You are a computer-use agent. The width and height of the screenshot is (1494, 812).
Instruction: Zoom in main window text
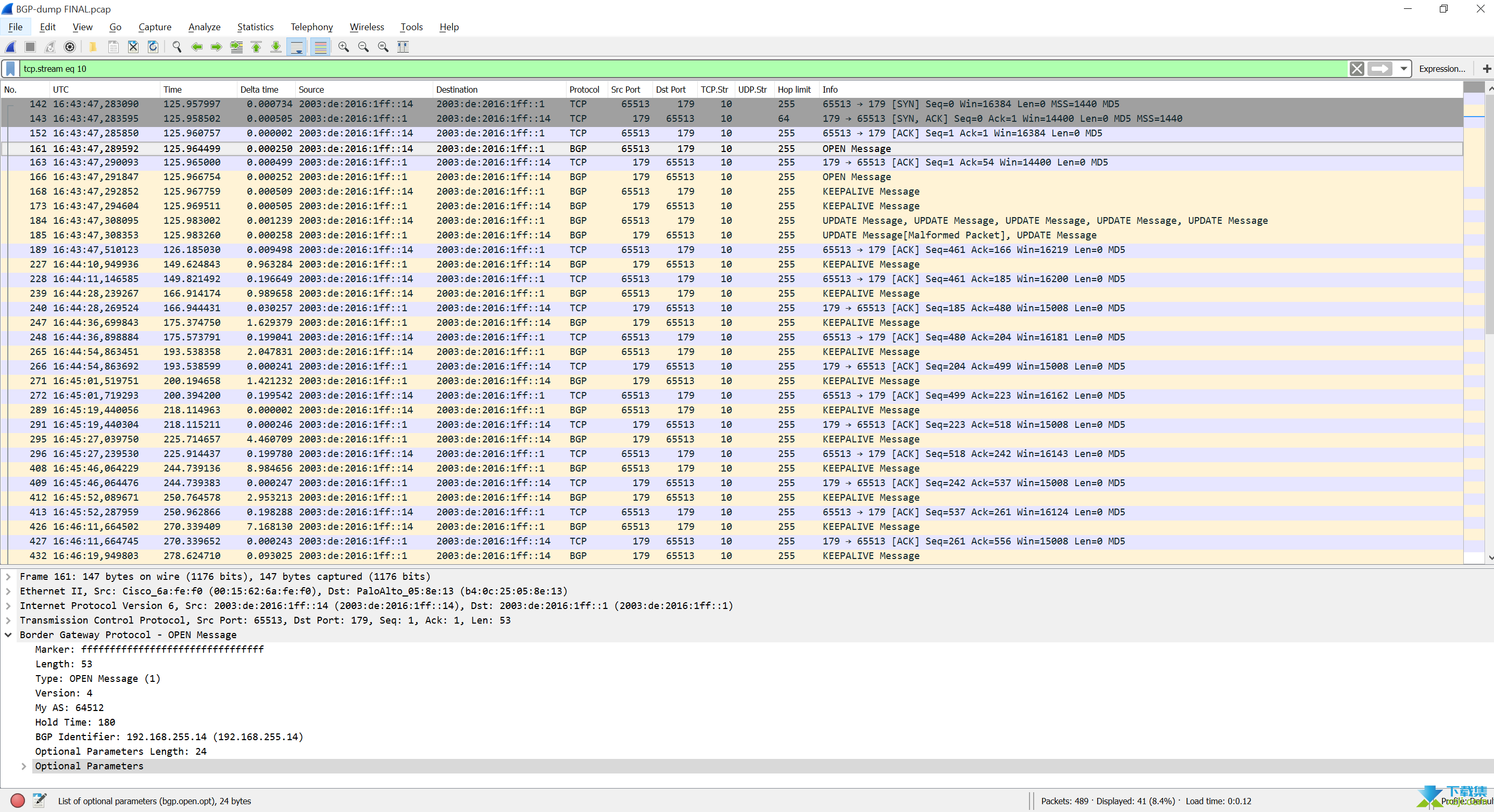[343, 47]
